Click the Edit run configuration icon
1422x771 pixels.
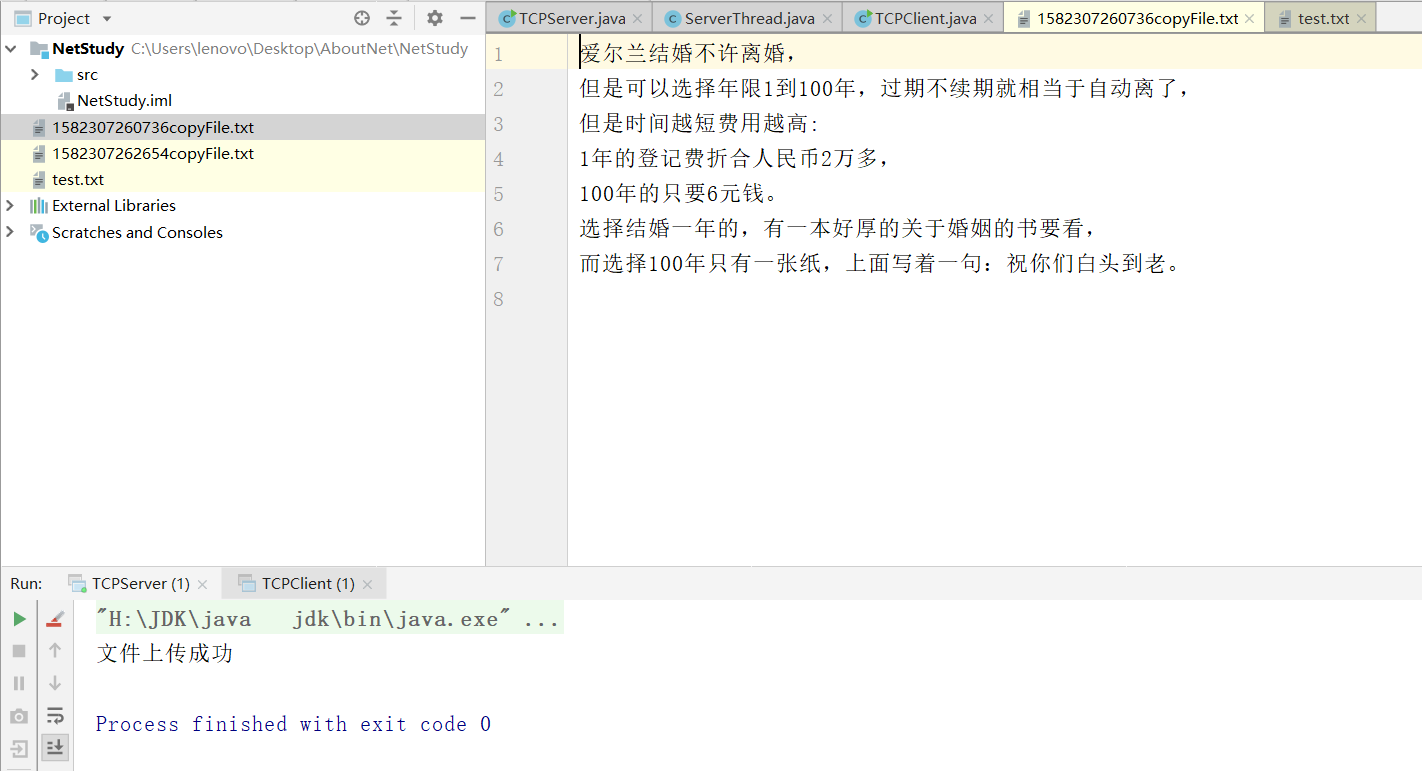click(55, 619)
